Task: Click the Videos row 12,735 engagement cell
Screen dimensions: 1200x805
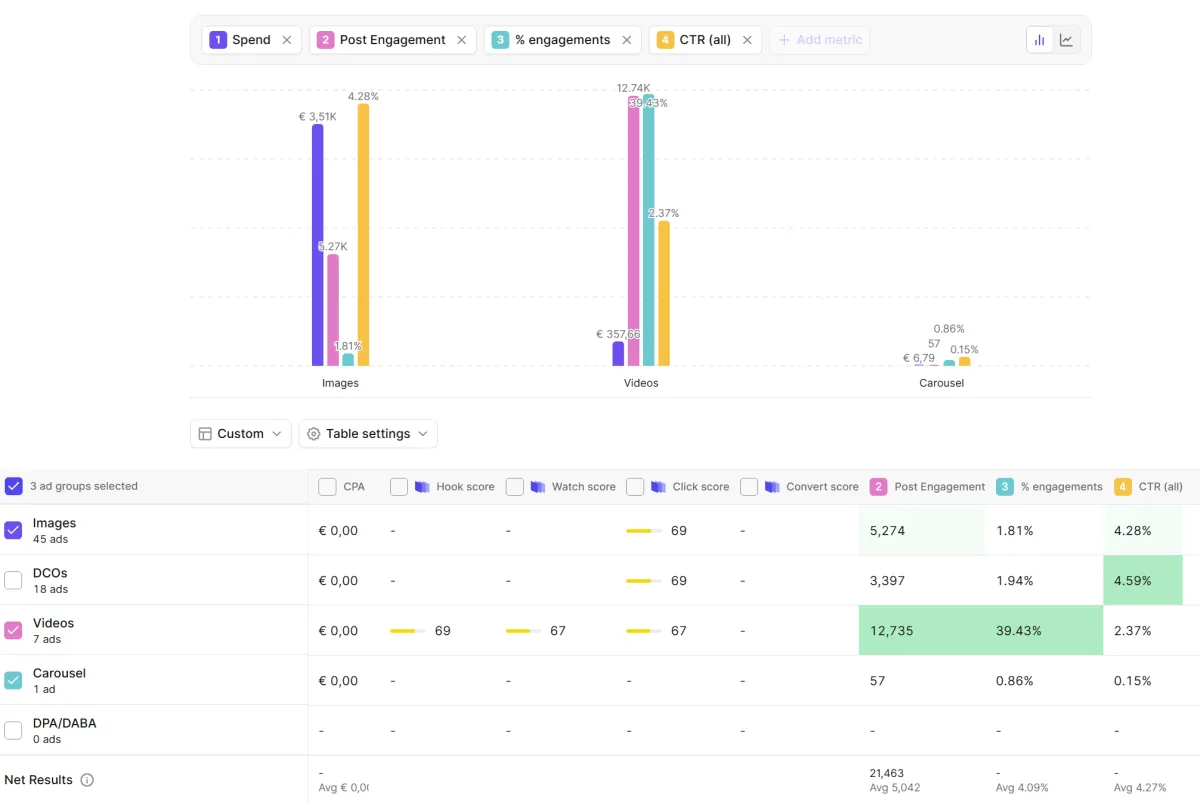Action: click(x=922, y=630)
